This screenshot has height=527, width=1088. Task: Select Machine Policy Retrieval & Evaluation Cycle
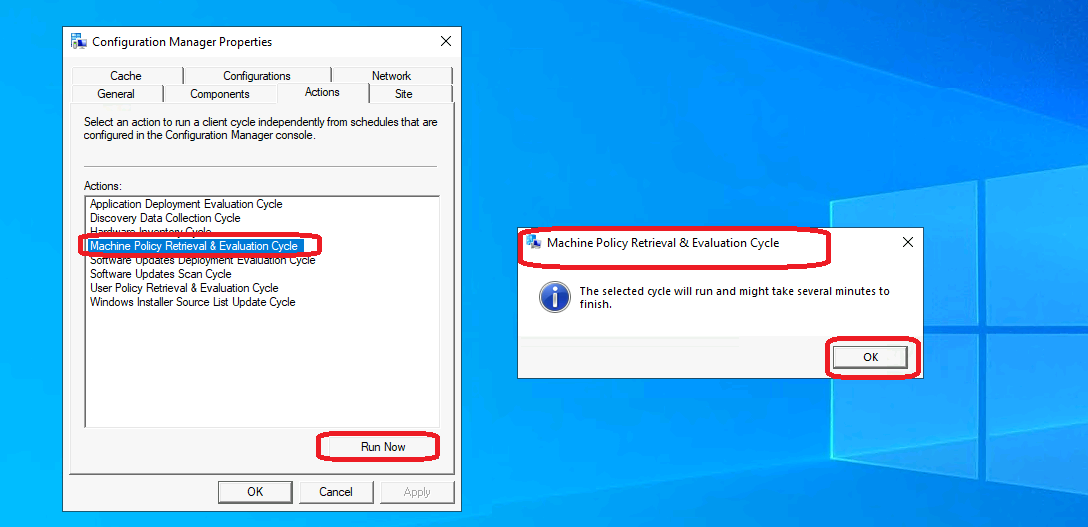coord(194,245)
